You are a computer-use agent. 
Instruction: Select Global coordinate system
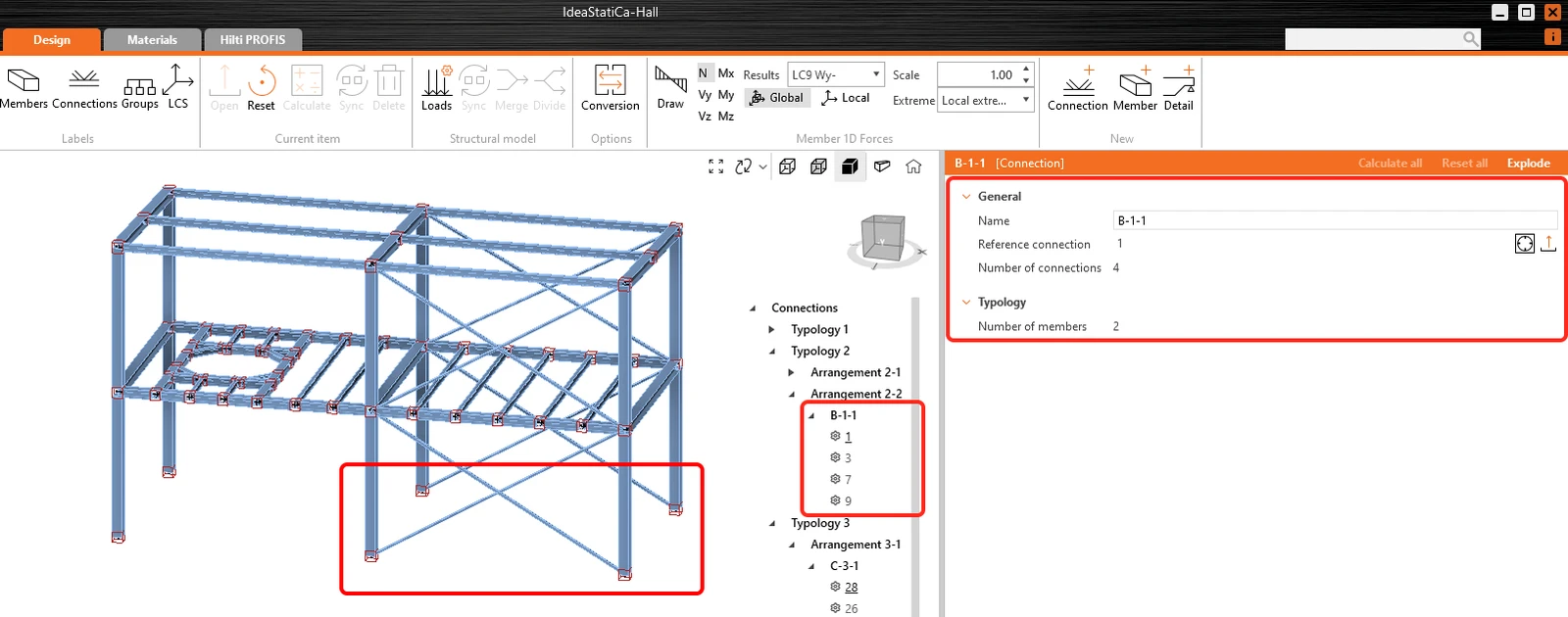click(x=777, y=98)
